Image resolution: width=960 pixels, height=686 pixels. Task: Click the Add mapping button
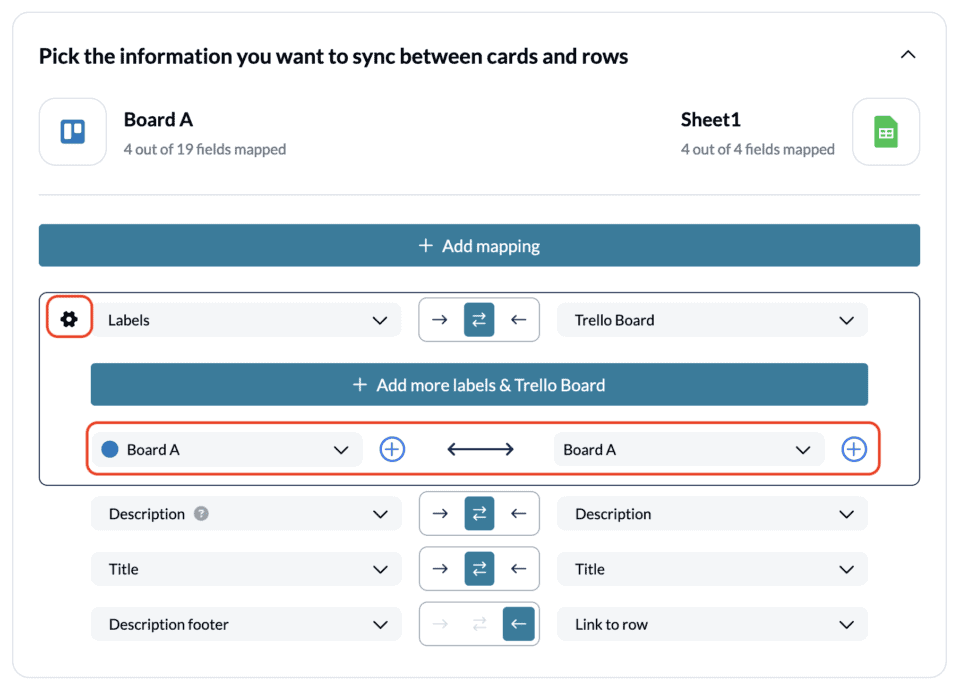[479, 246]
